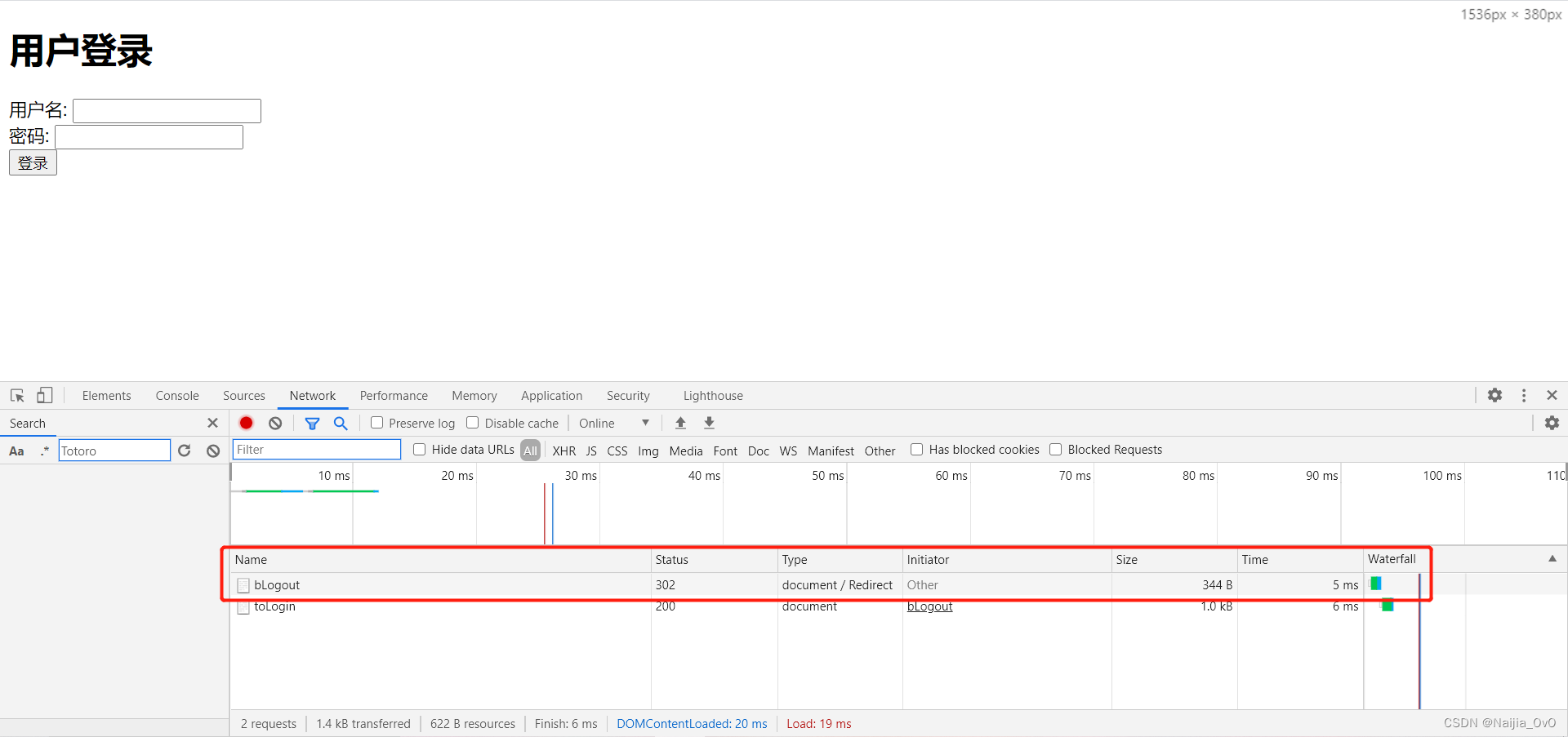Click the network Filter text box

click(317, 450)
